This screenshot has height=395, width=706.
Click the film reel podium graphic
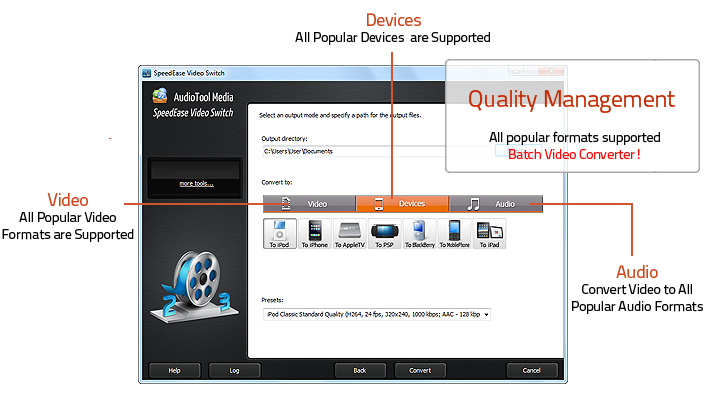click(x=195, y=287)
